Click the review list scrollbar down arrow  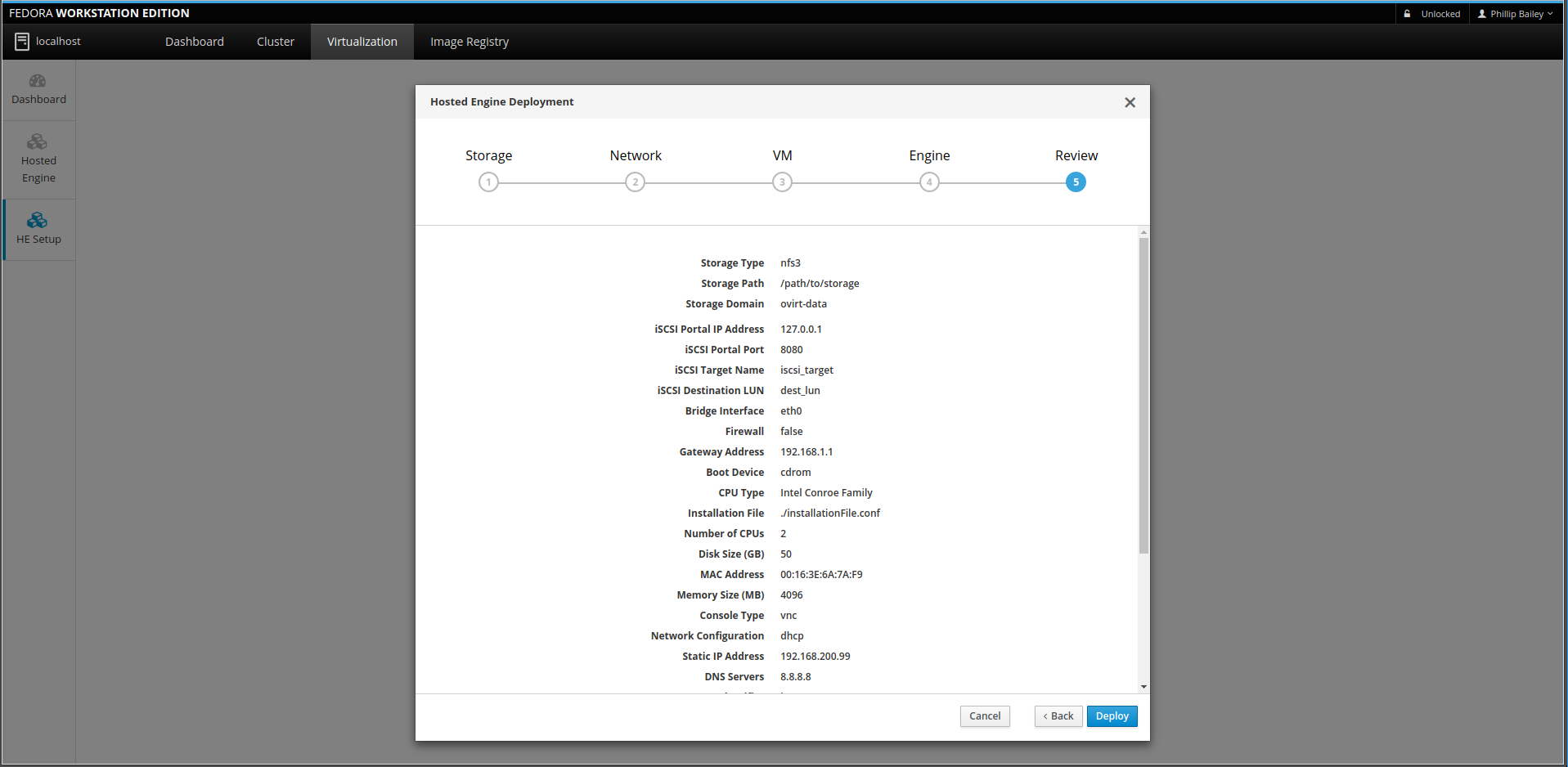click(1143, 687)
